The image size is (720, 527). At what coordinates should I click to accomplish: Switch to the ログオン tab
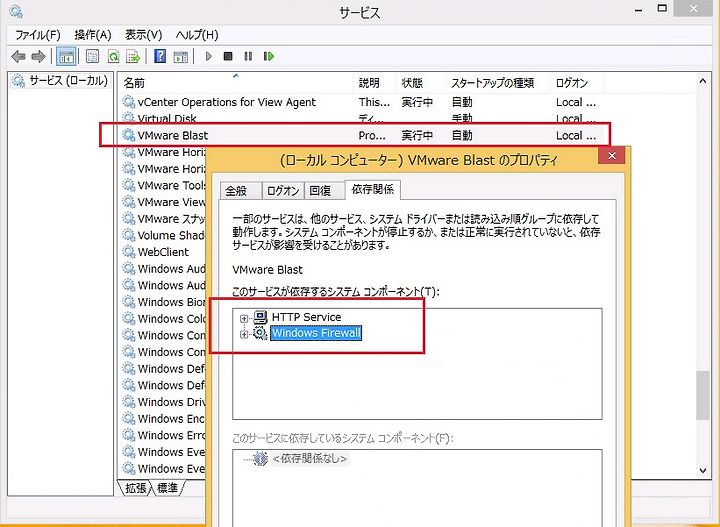click(283, 191)
